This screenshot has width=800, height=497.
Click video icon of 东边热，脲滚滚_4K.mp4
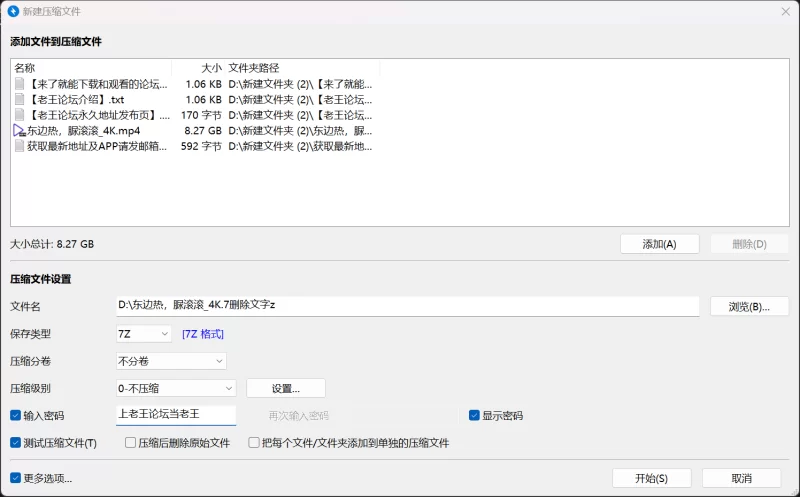(19, 131)
